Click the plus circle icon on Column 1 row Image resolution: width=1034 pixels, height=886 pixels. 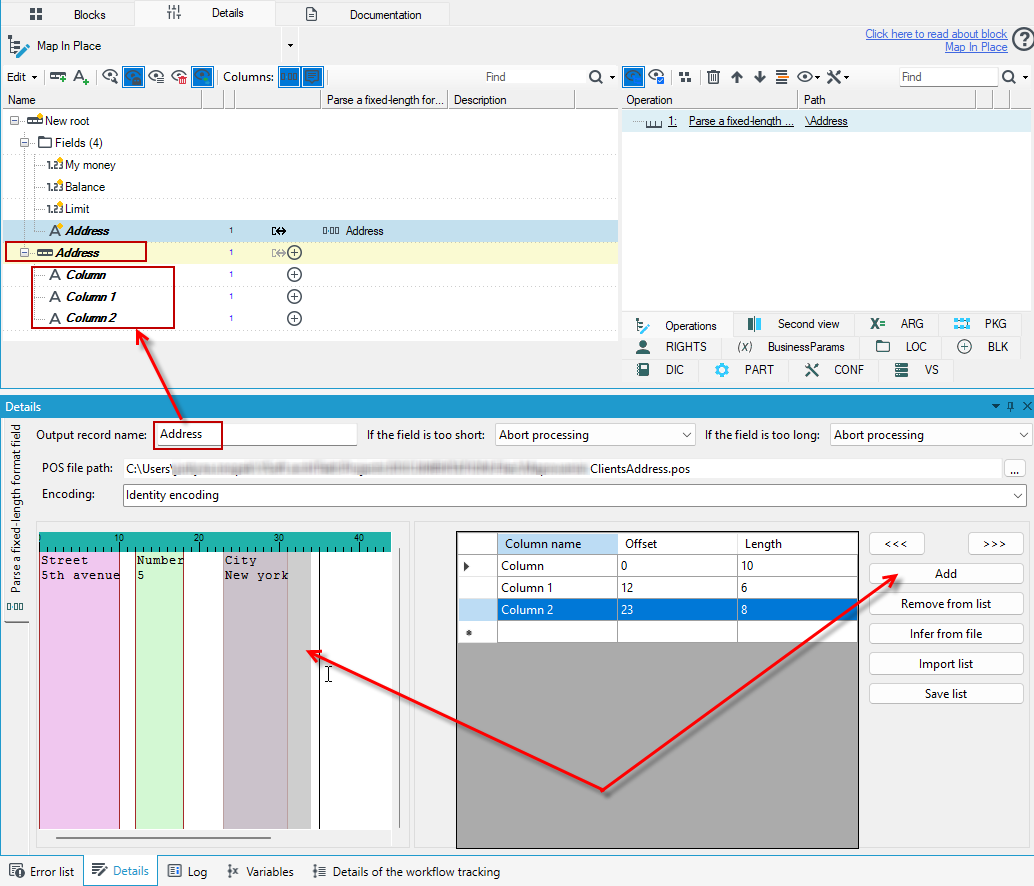(x=295, y=297)
